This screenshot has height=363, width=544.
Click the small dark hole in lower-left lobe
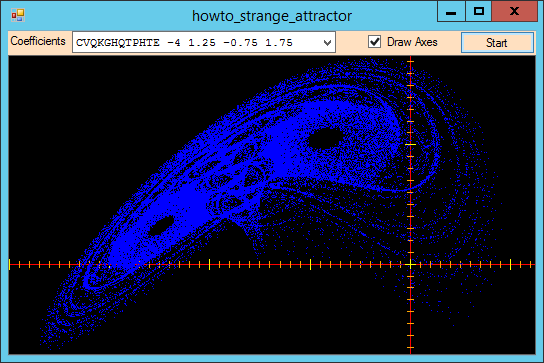pos(161,225)
